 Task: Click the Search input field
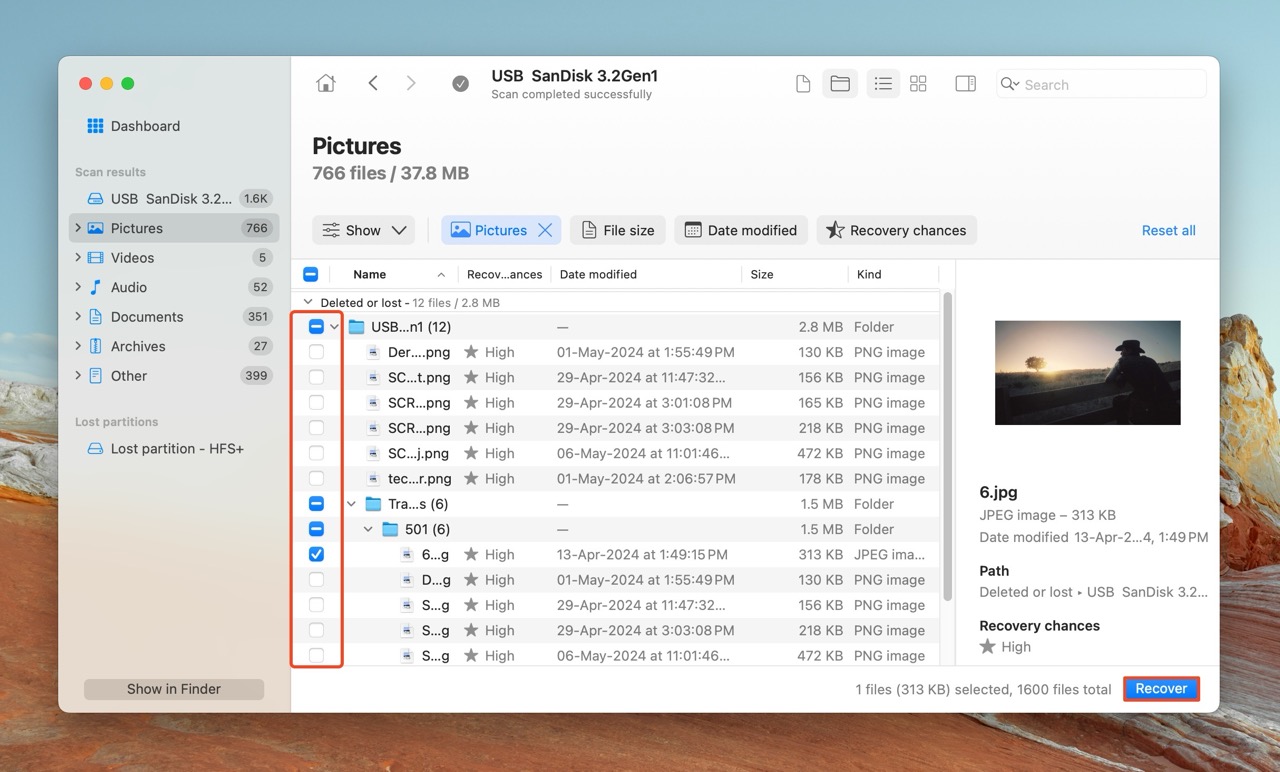1110,85
